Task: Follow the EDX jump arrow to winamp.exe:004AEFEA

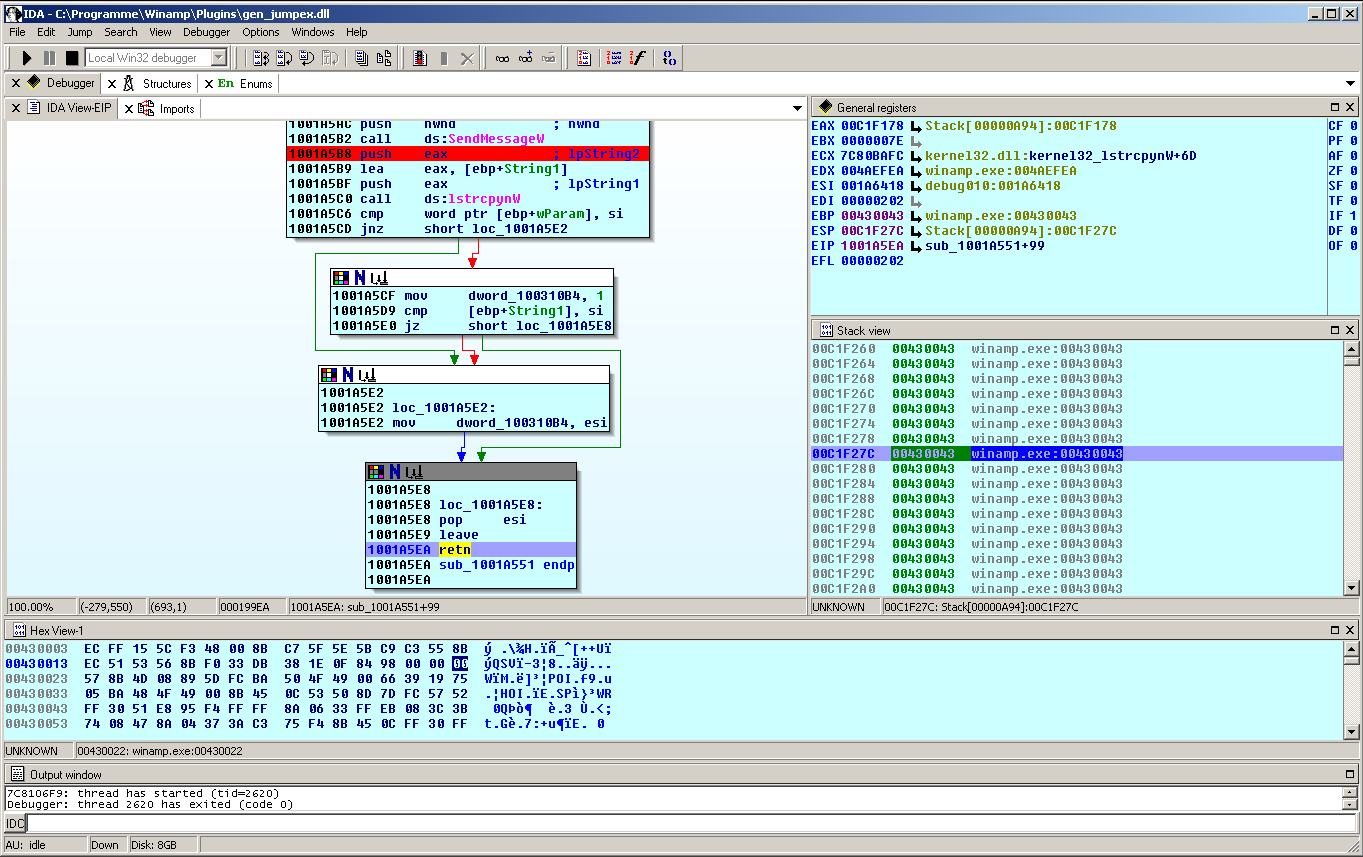Action: [x=915, y=171]
